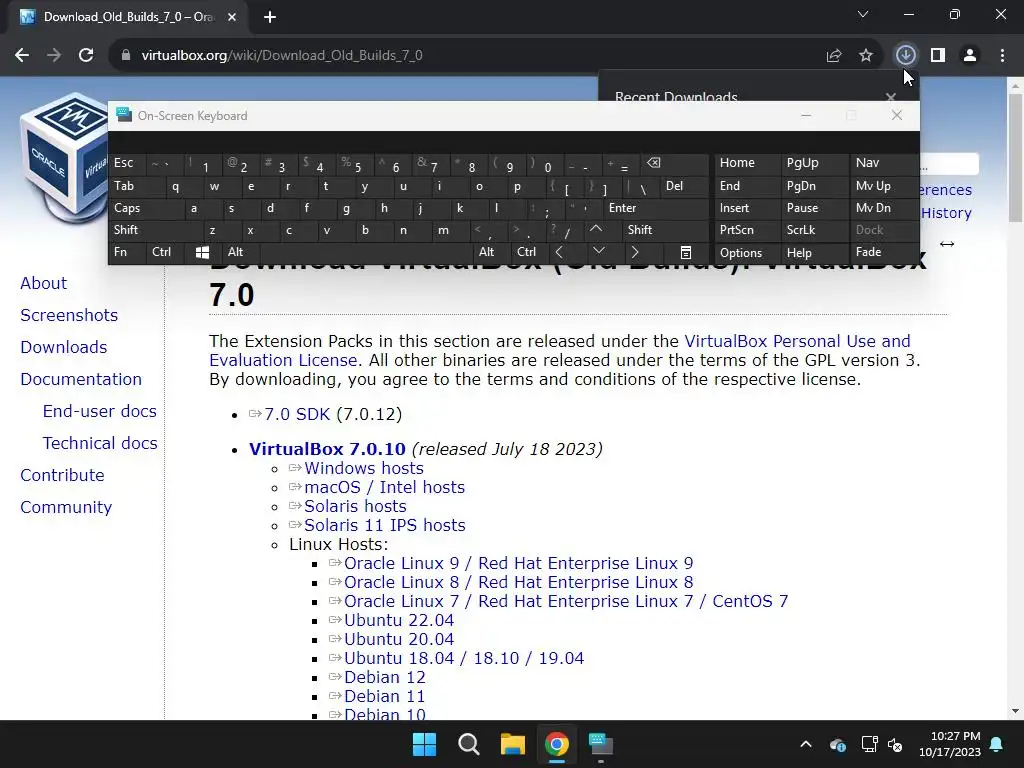Click the page vertical scrollbar thumb

1015,157
